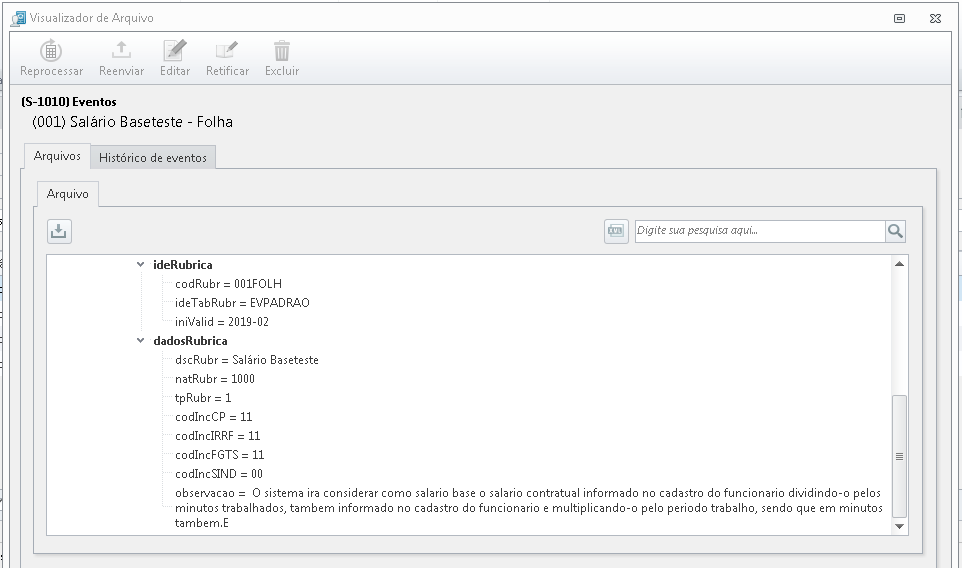This screenshot has height=568, width=962.
Task: Click the XML view icon beside search
Action: click(616, 231)
